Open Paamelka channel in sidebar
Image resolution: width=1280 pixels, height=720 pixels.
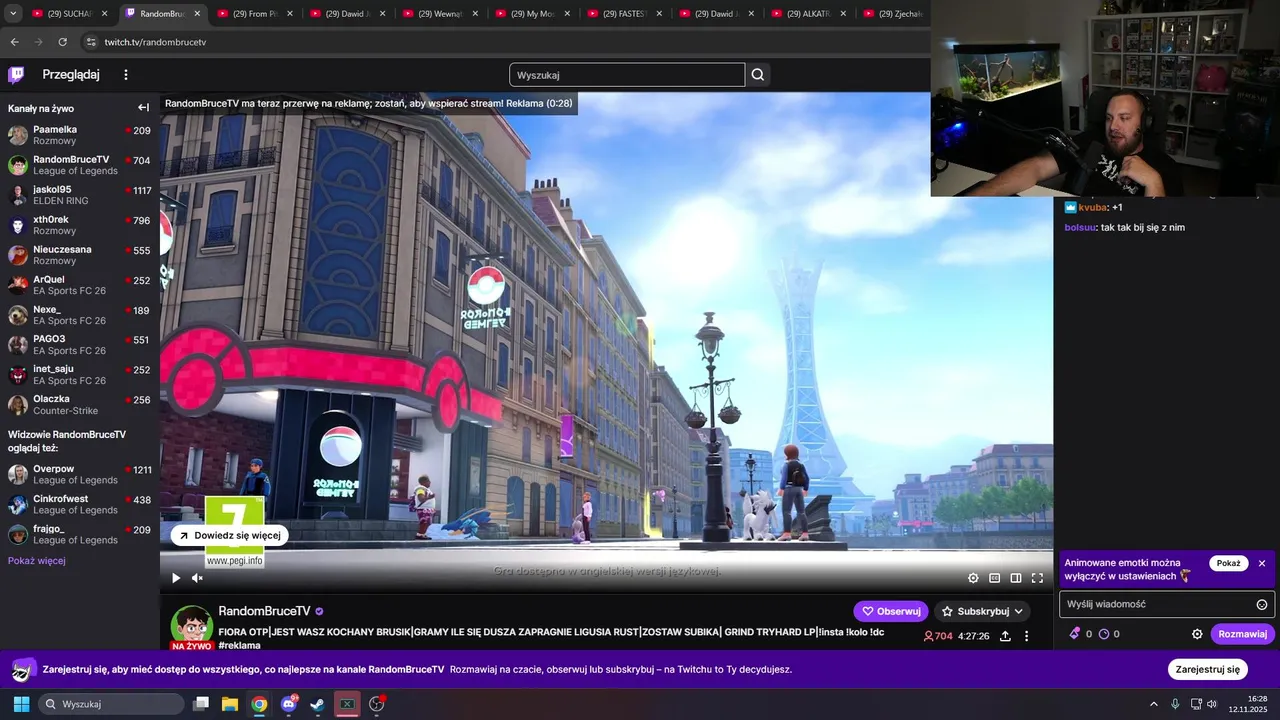coord(79,135)
